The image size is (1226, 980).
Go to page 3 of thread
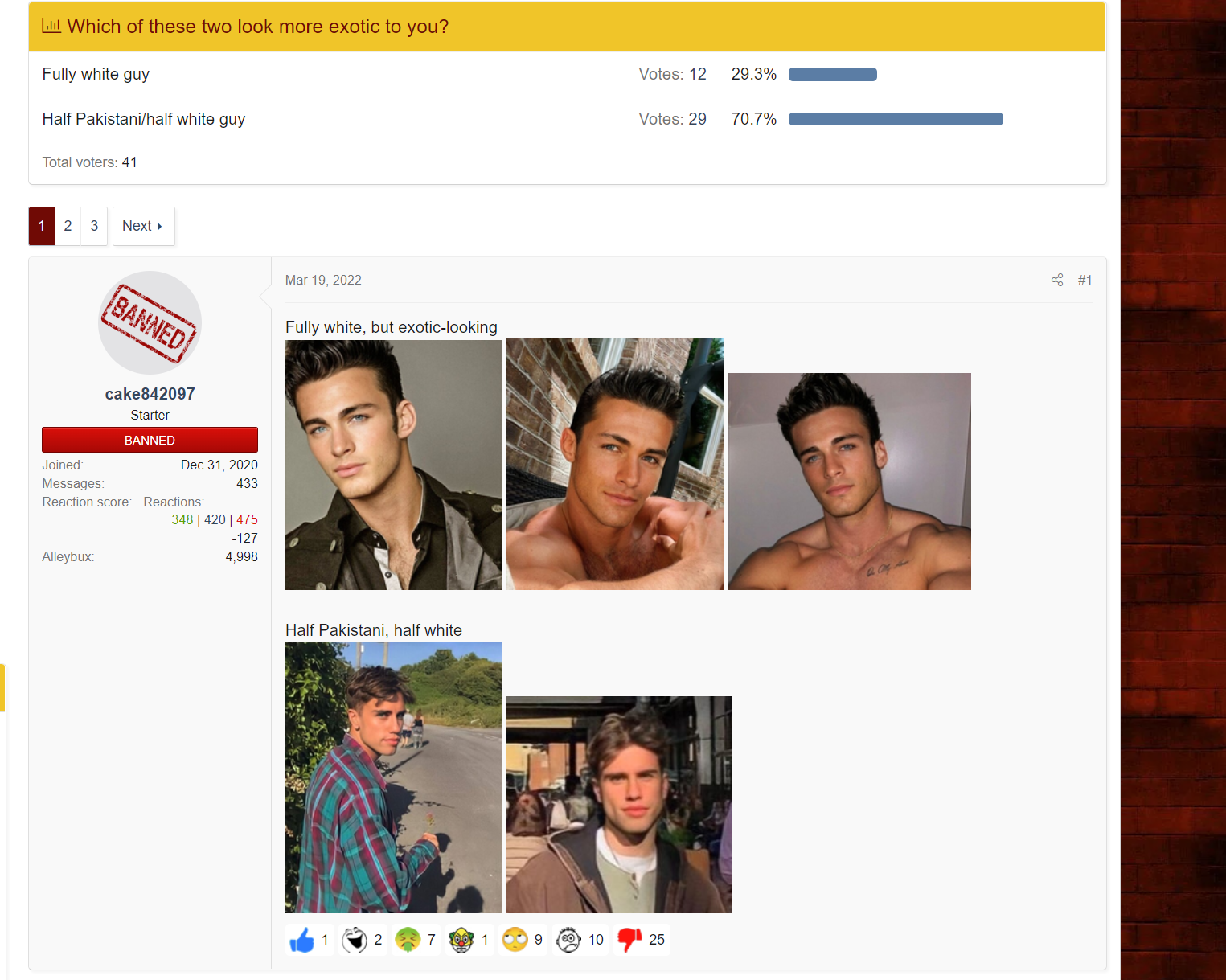(x=94, y=226)
